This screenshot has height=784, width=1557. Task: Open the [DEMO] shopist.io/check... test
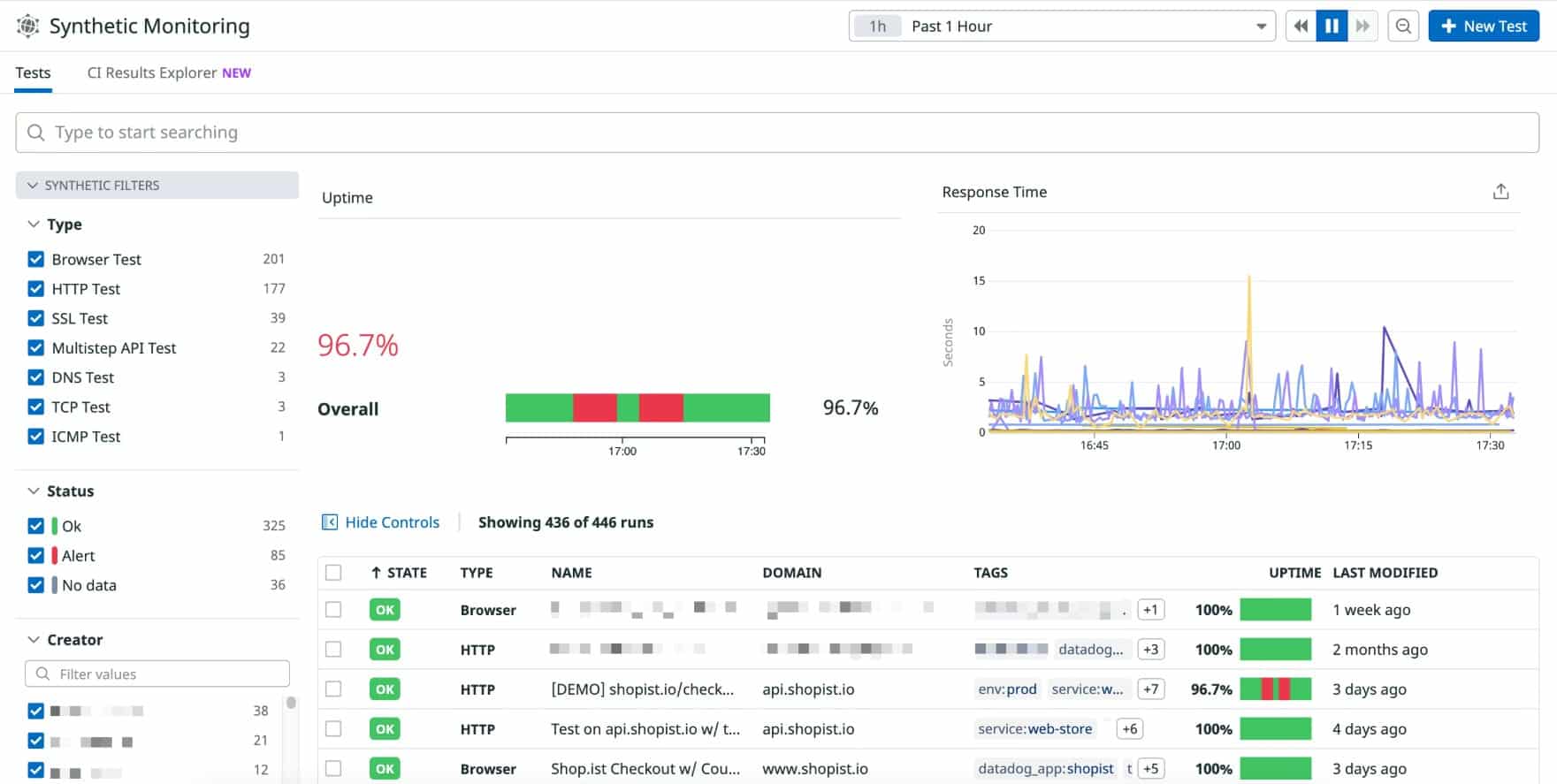click(x=643, y=689)
